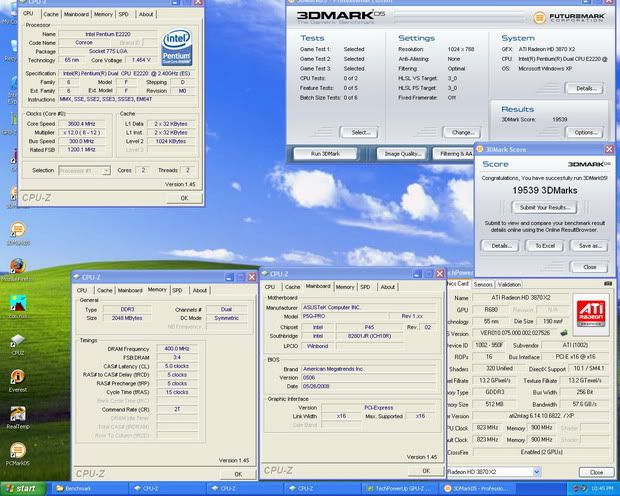Viewport: 620px width, 496px height.
Task: Click the GPU-Z screenshot camera icon
Action: click(608, 284)
